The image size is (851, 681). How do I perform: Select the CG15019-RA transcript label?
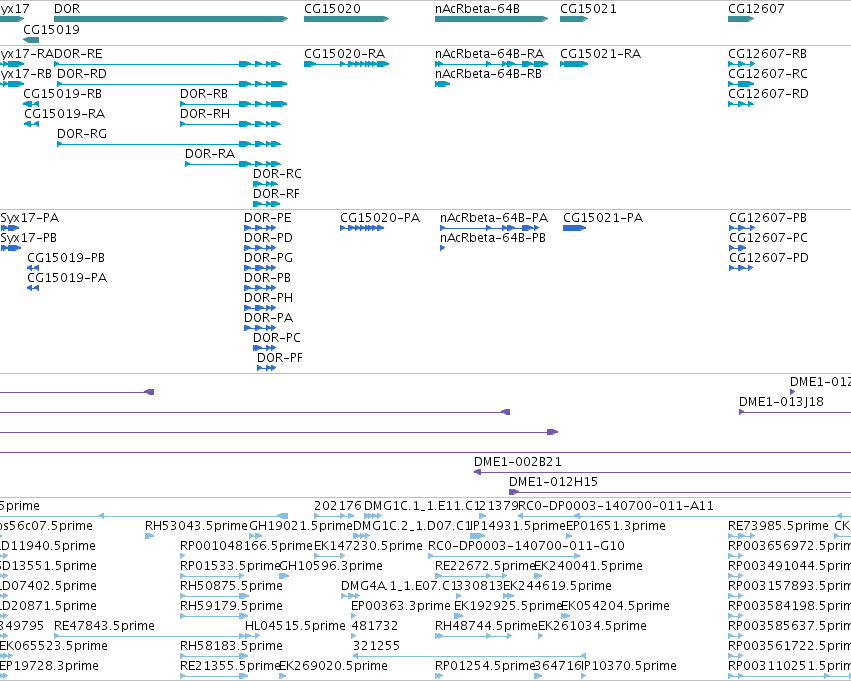[x=65, y=114]
